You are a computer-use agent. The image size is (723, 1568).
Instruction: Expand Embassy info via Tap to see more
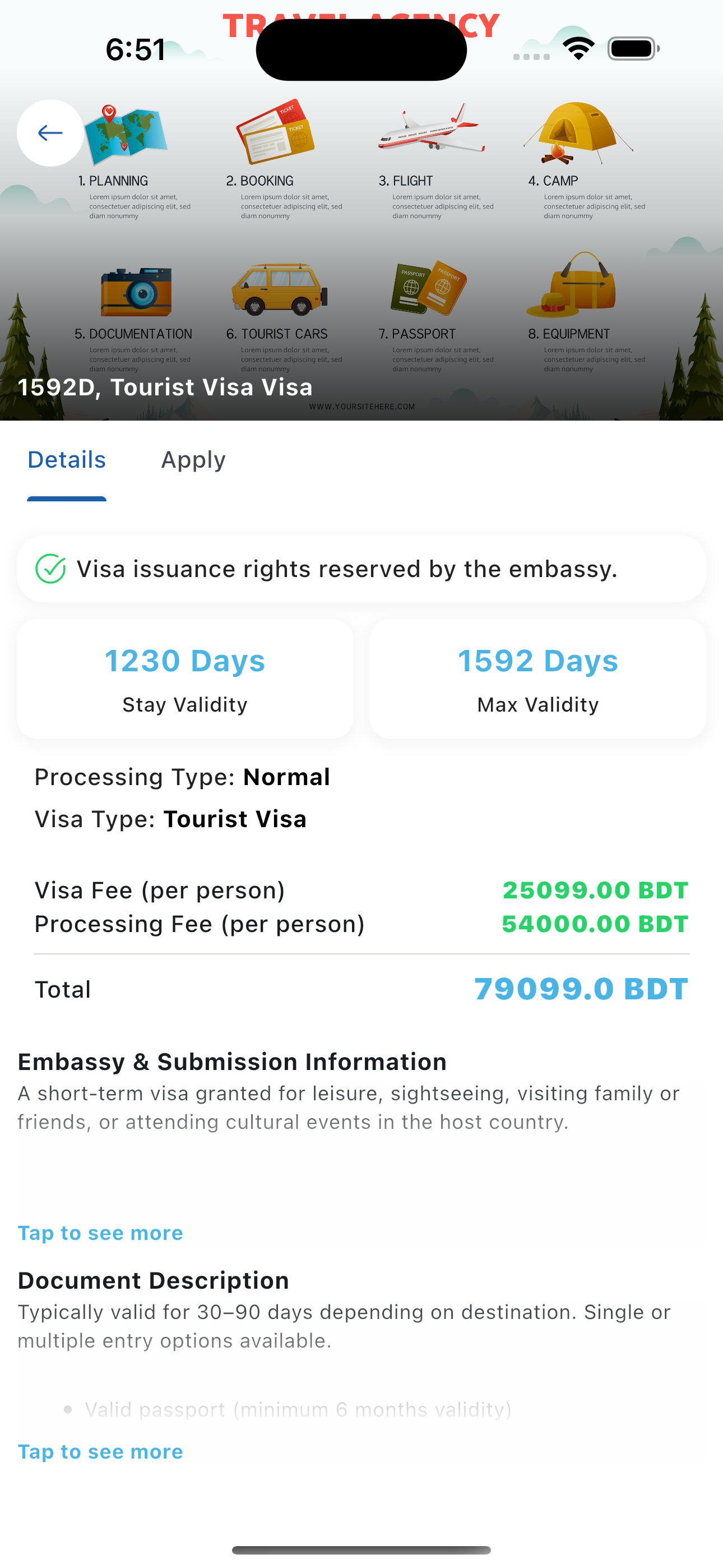click(100, 1233)
